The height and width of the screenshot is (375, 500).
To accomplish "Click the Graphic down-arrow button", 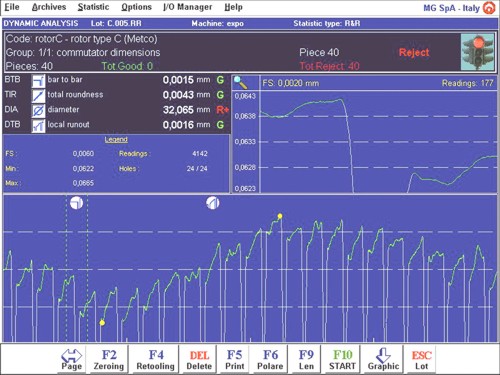I will [383, 359].
